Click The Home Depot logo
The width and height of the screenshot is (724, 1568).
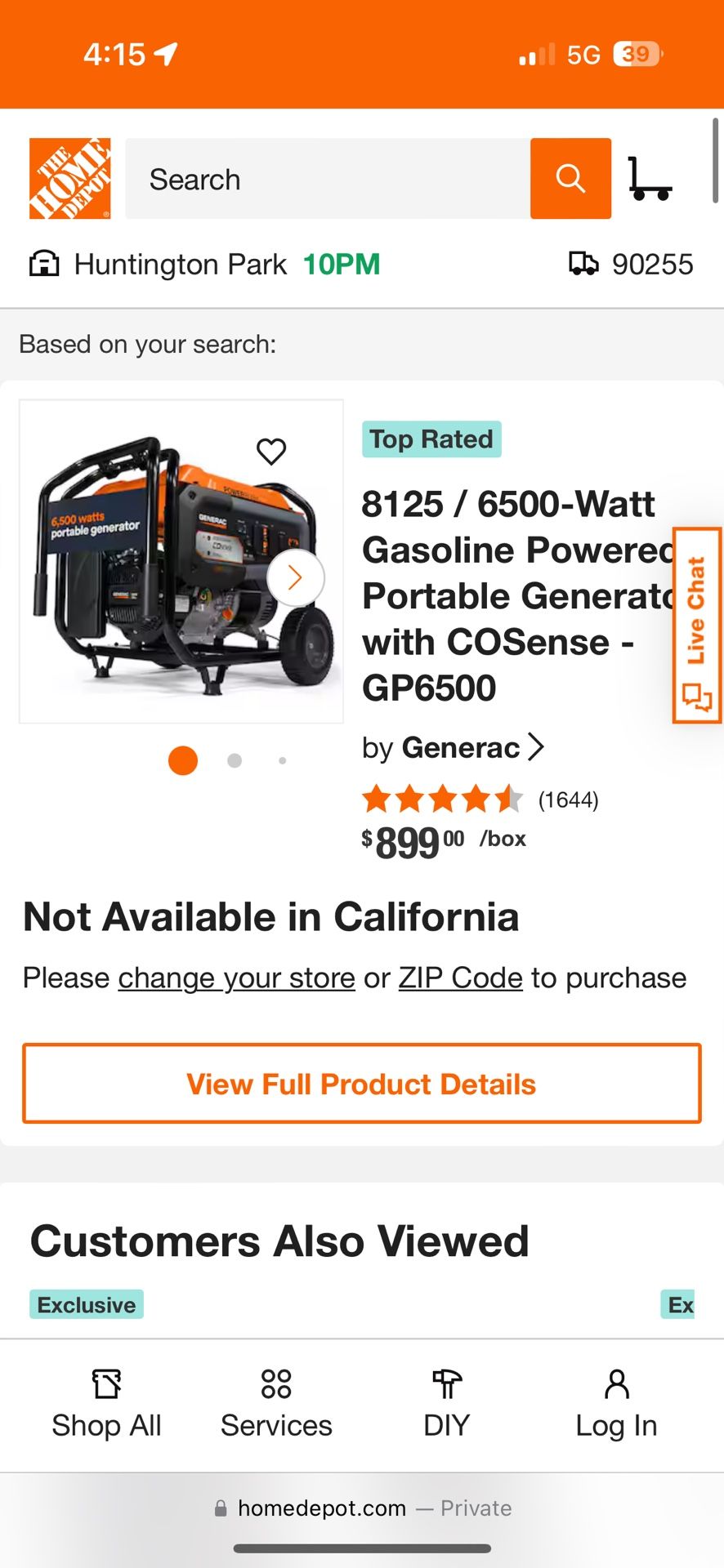point(70,179)
